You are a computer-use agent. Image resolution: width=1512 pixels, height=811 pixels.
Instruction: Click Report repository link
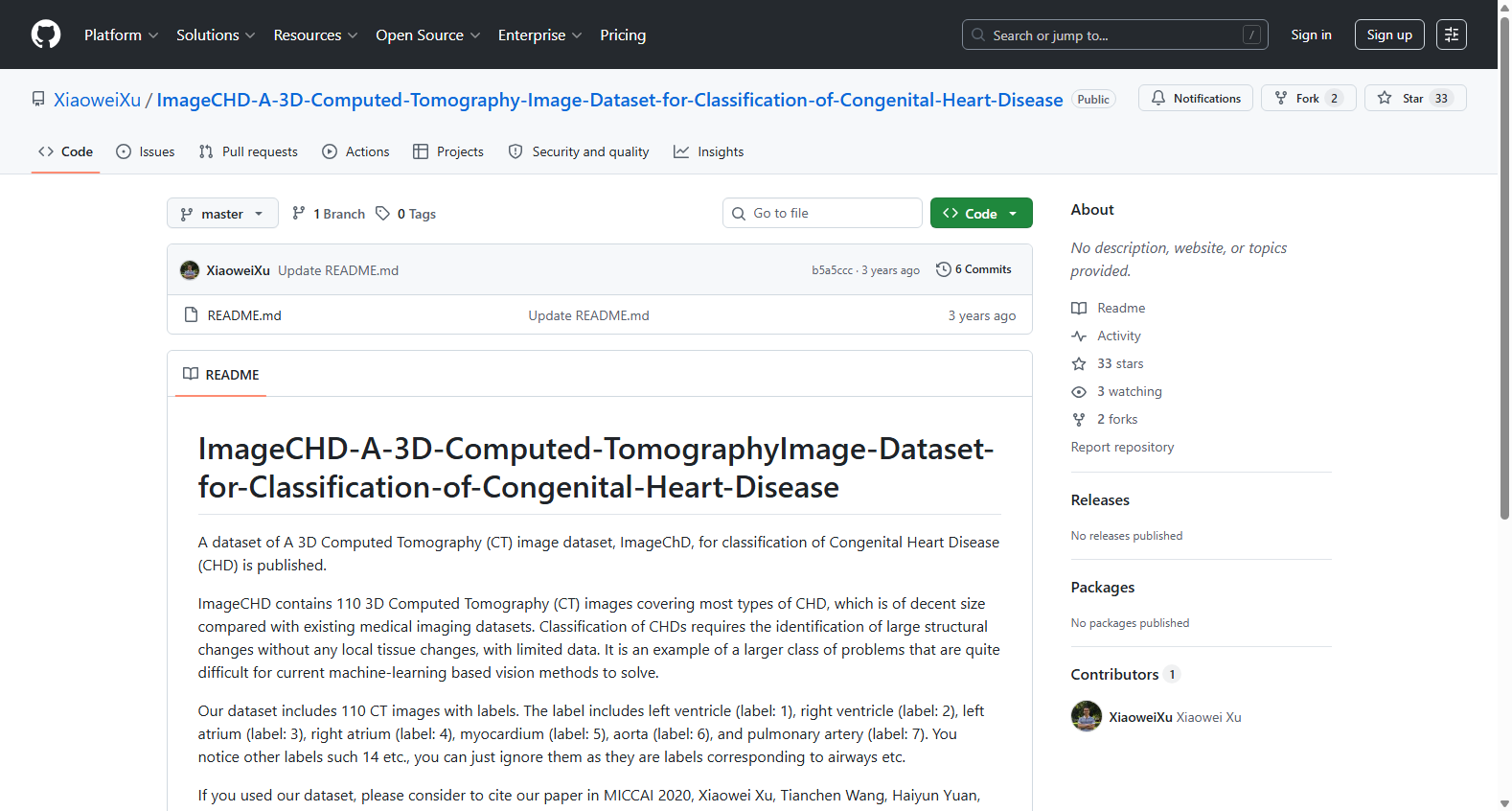(x=1122, y=447)
